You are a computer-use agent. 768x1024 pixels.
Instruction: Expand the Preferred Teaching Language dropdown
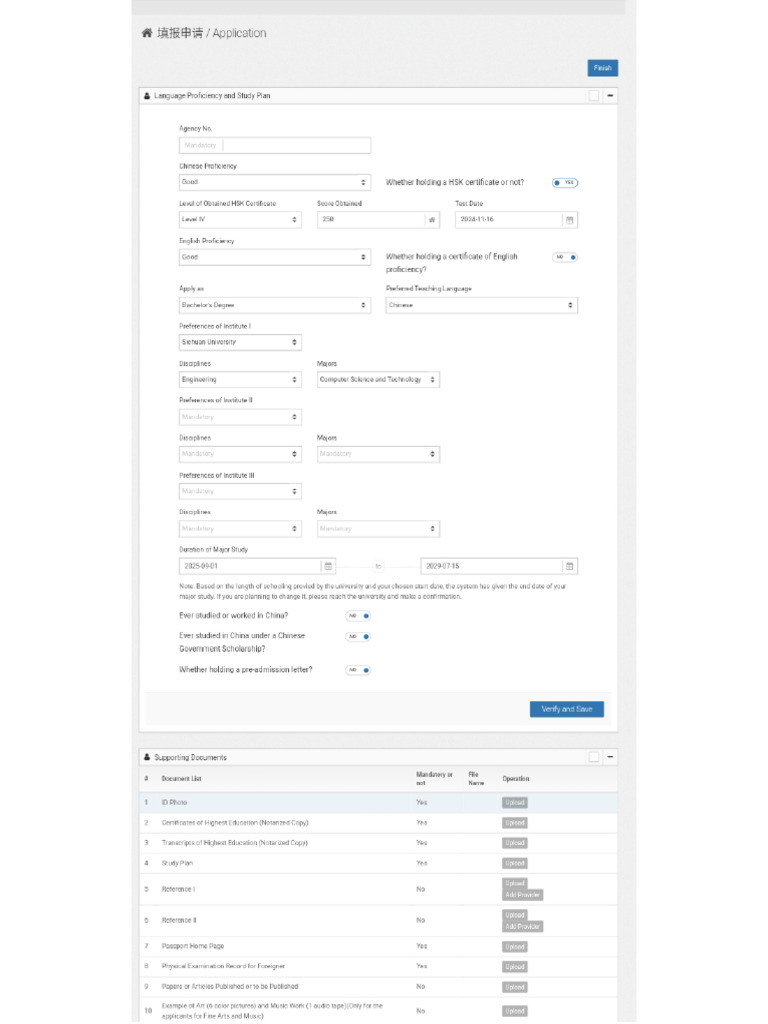coord(481,305)
